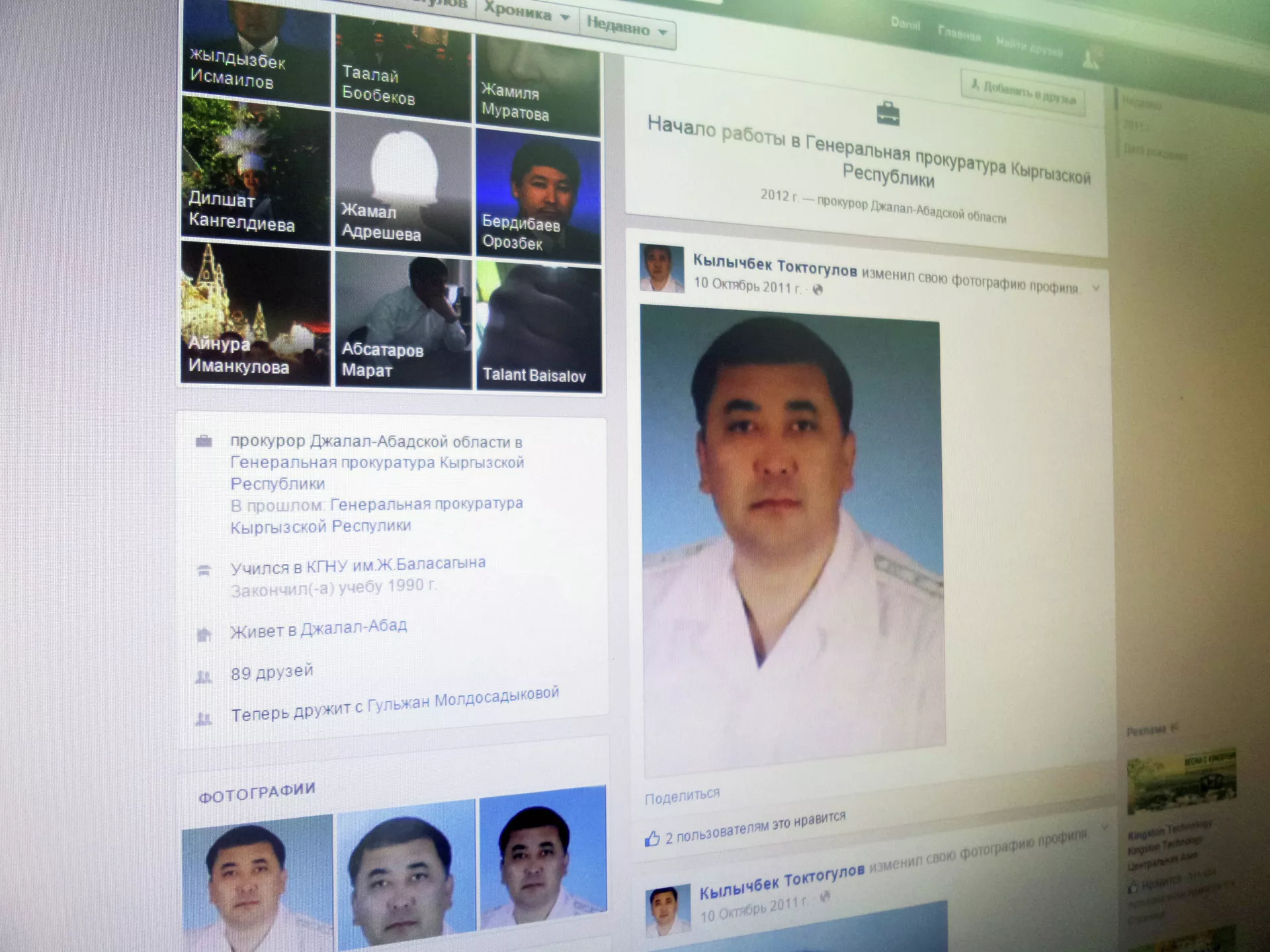Click Найти друзей in the top bar

1029,46
